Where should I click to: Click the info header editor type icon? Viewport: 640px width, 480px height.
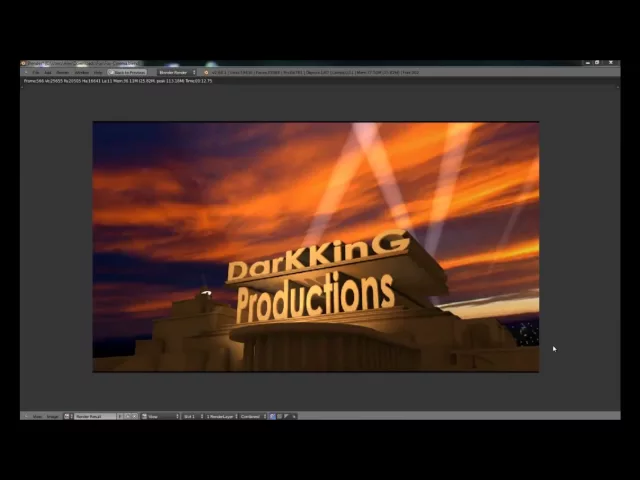pyautogui.click(x=26, y=72)
